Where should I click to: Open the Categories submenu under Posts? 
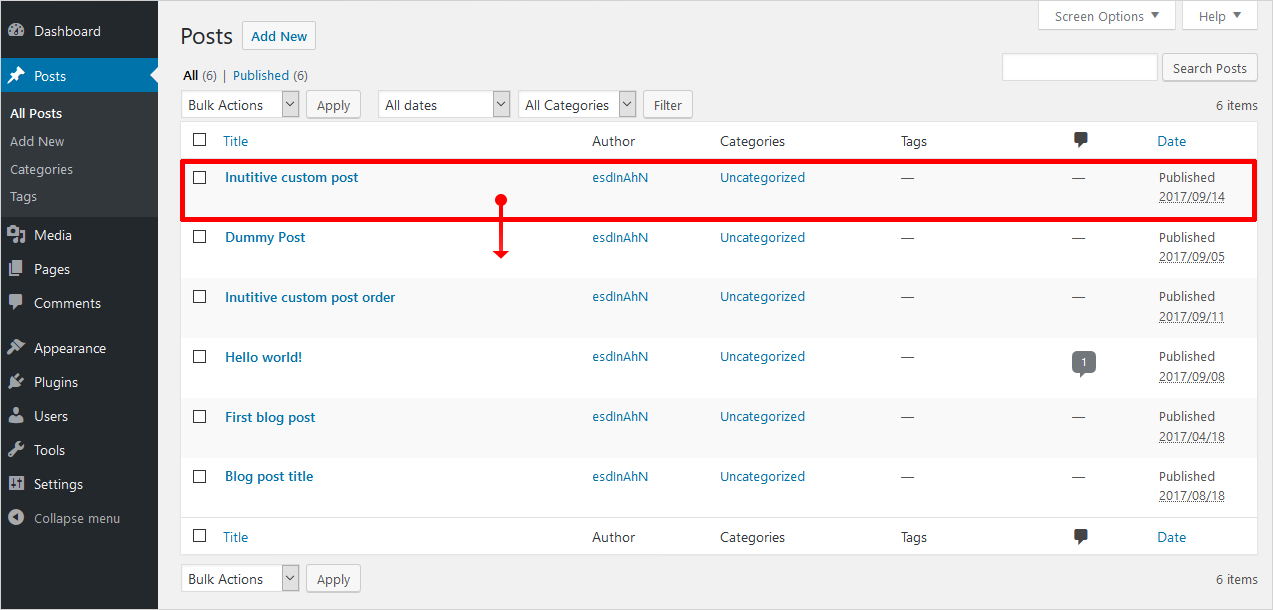click(41, 169)
